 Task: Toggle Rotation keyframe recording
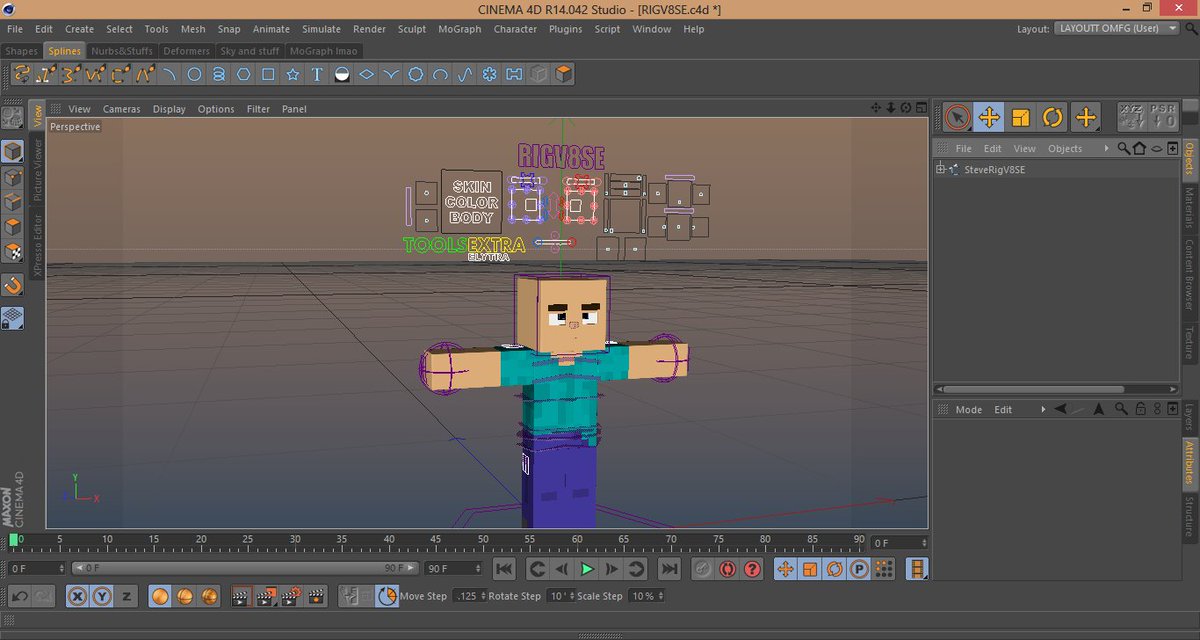(x=835, y=569)
